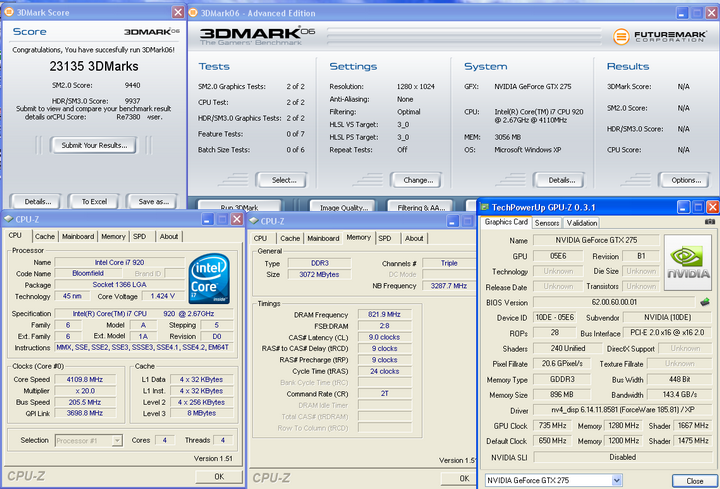Screen dimensions: 720x489
Task: Click the CAS# Latency 9.0 clocks field
Action: coord(384,337)
